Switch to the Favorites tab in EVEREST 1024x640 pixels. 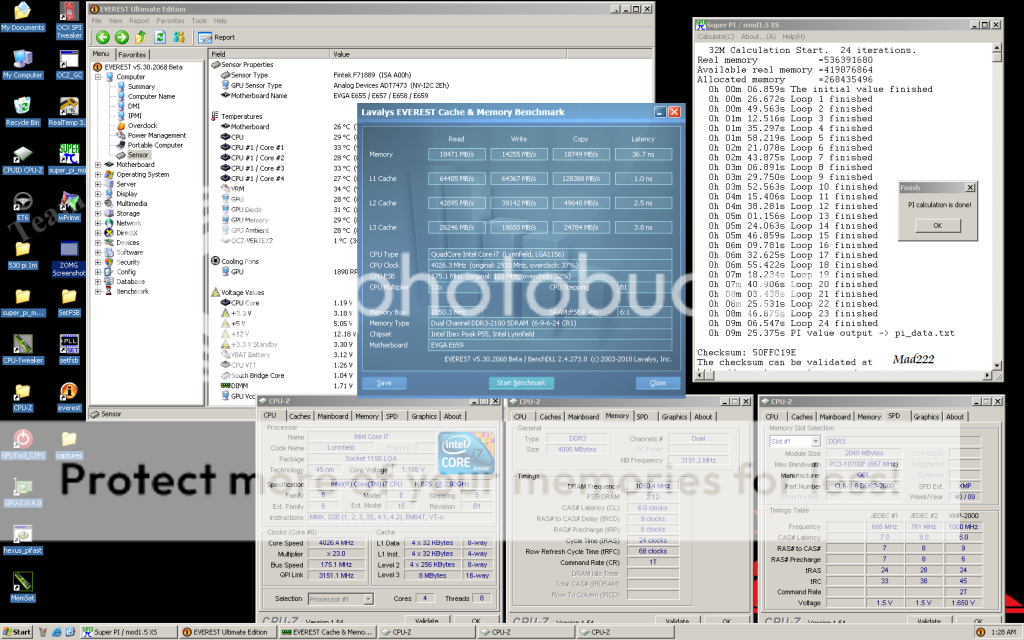point(132,54)
